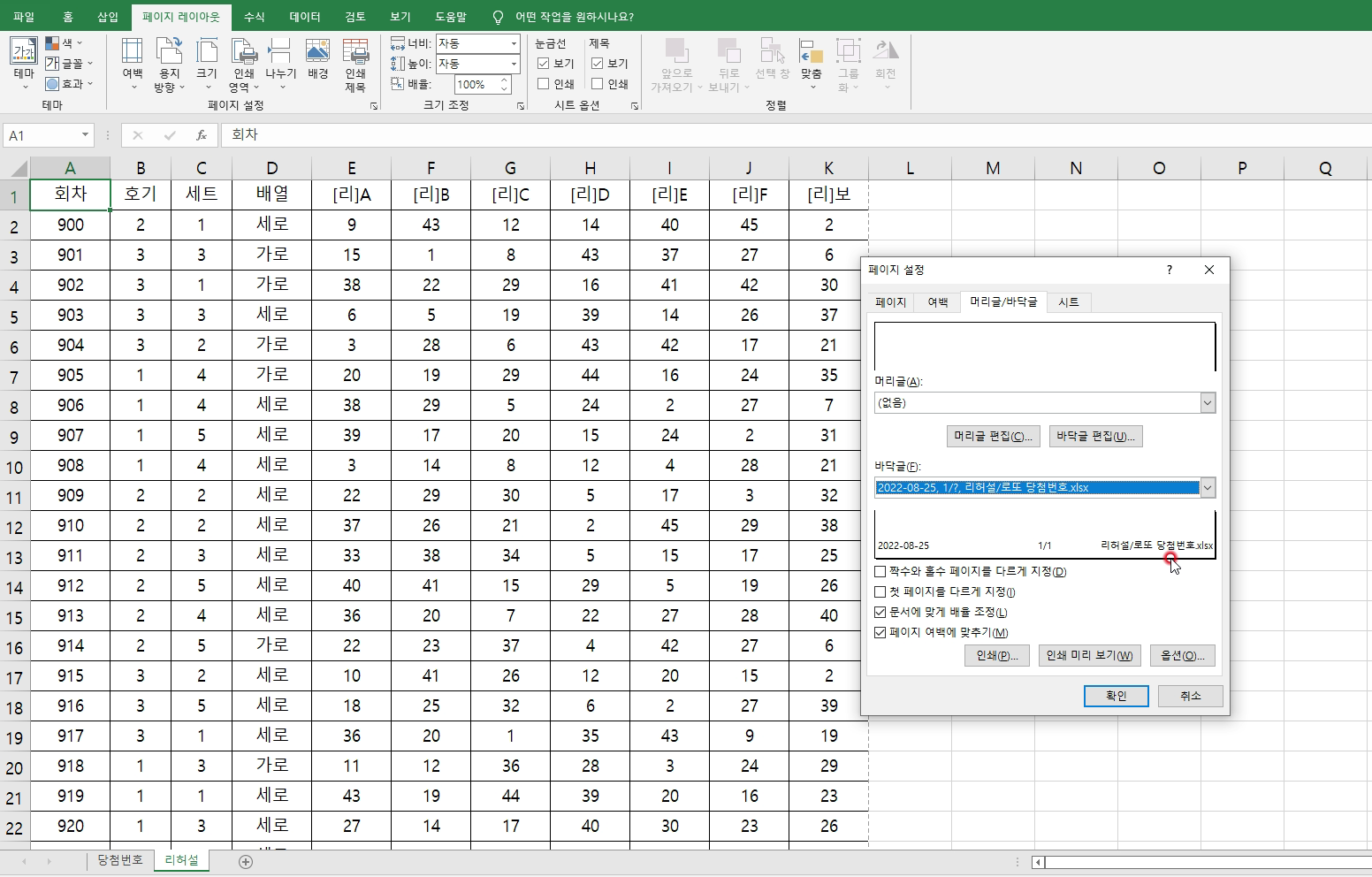This screenshot has height=877, width=1372.
Task: Click the 인쇄 제목 print titles button
Action: 355,64
